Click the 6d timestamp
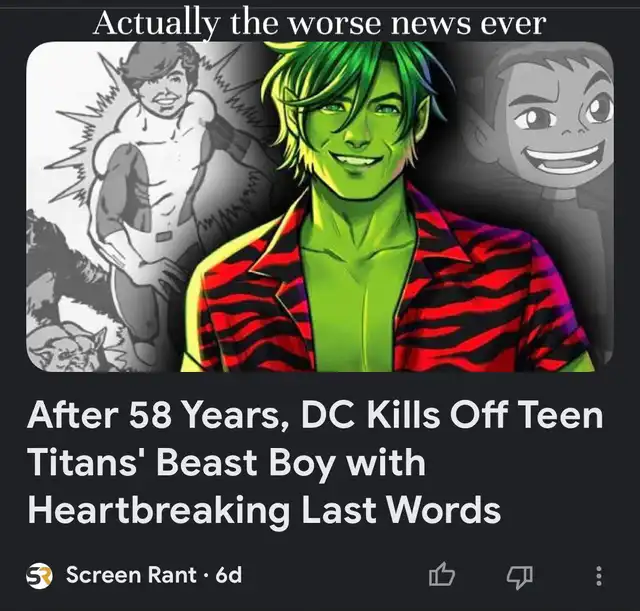This screenshot has width=640, height=611. pos(229,575)
